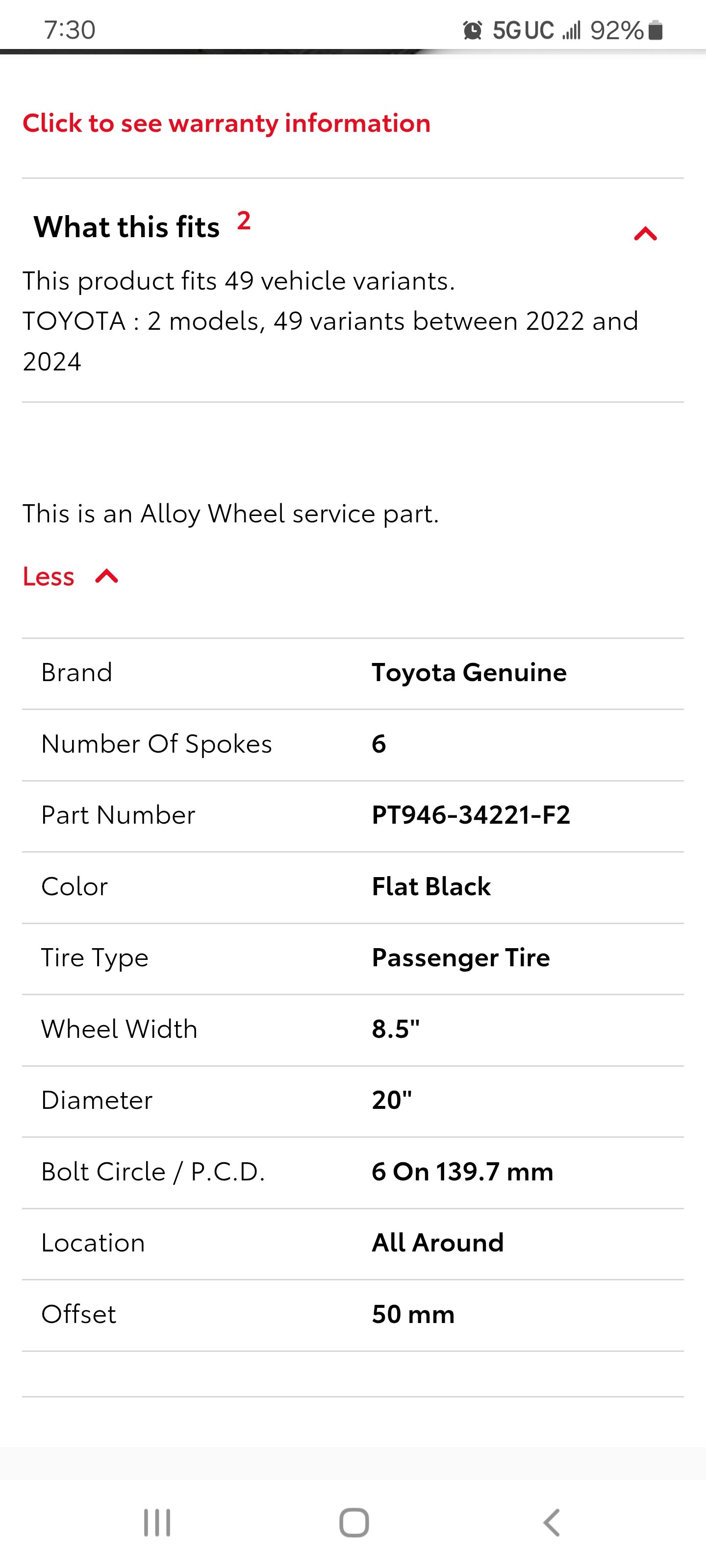This screenshot has height=1568, width=706.
Task: Tap the Wheel Width 8.5" row
Action: [x=353, y=1030]
